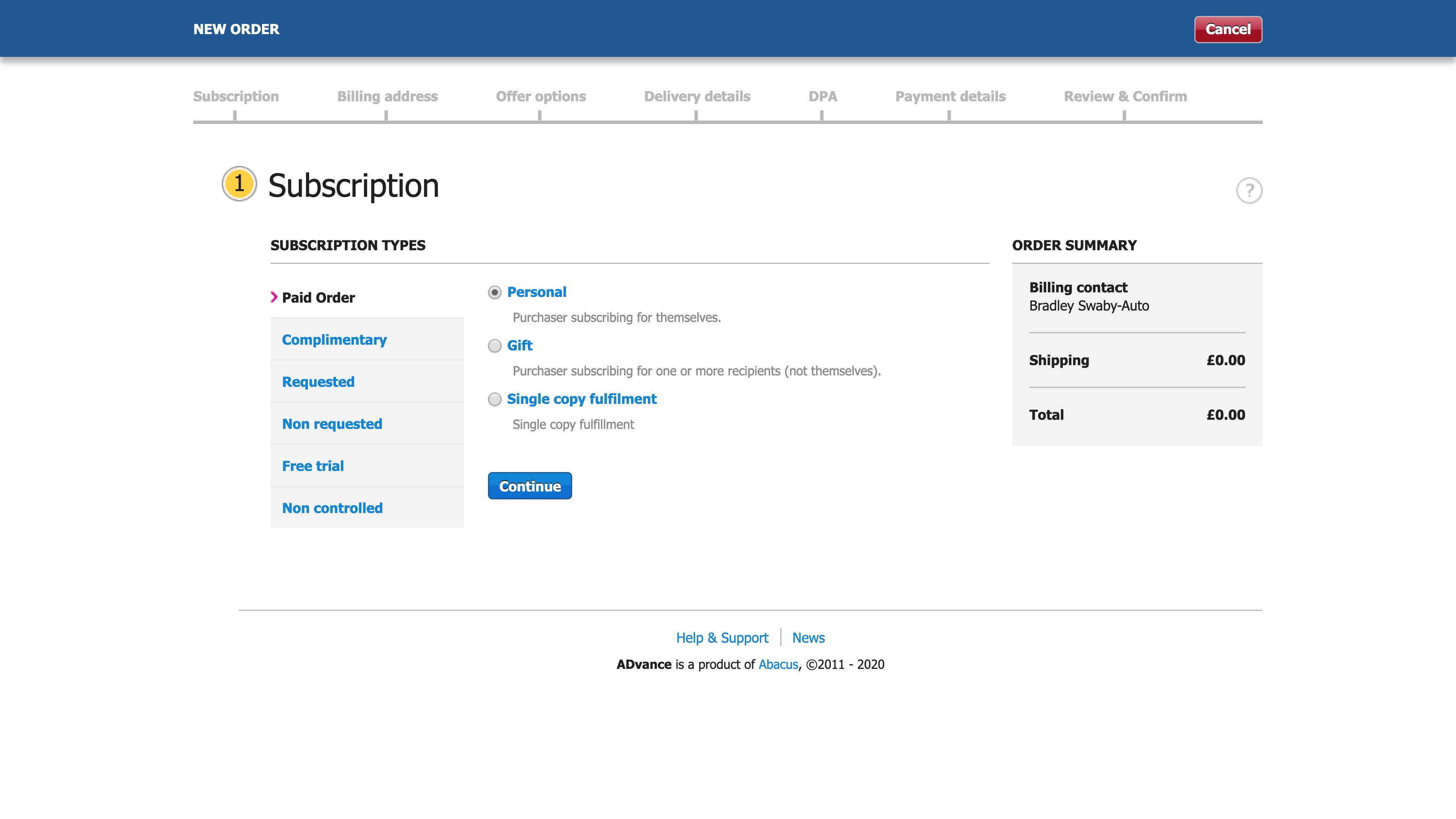Click the pink chevron beside Paid Order
Screen dimensions: 1456x819
pos(274,297)
